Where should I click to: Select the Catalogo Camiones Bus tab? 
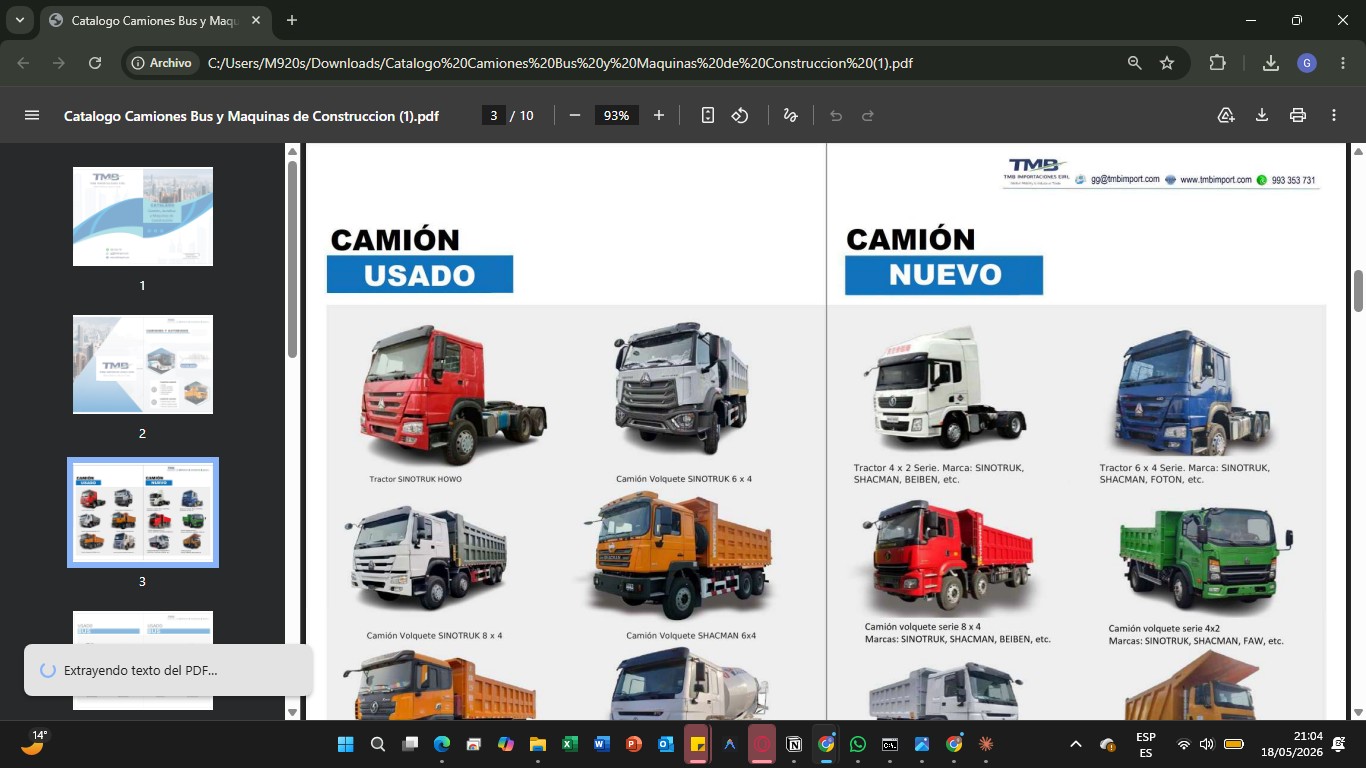155,20
